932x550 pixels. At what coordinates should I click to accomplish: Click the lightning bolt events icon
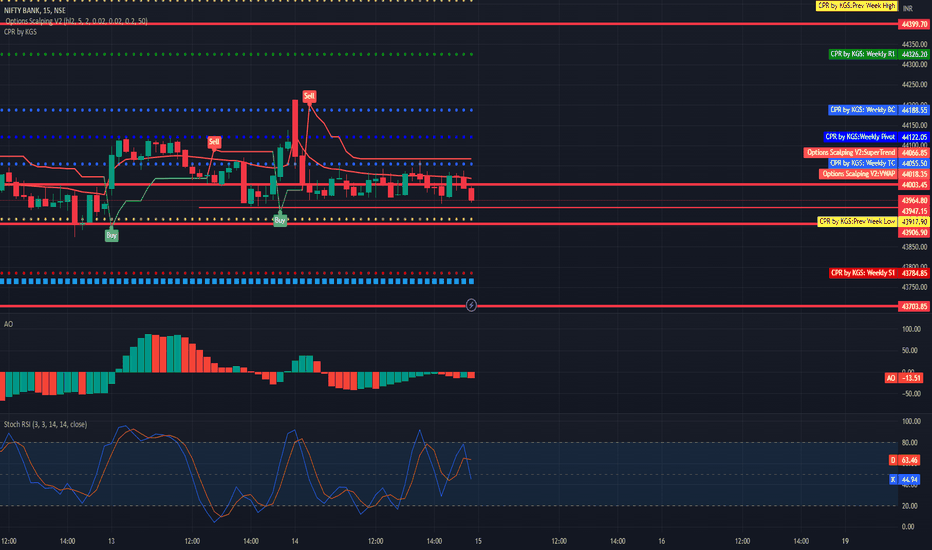pos(471,305)
